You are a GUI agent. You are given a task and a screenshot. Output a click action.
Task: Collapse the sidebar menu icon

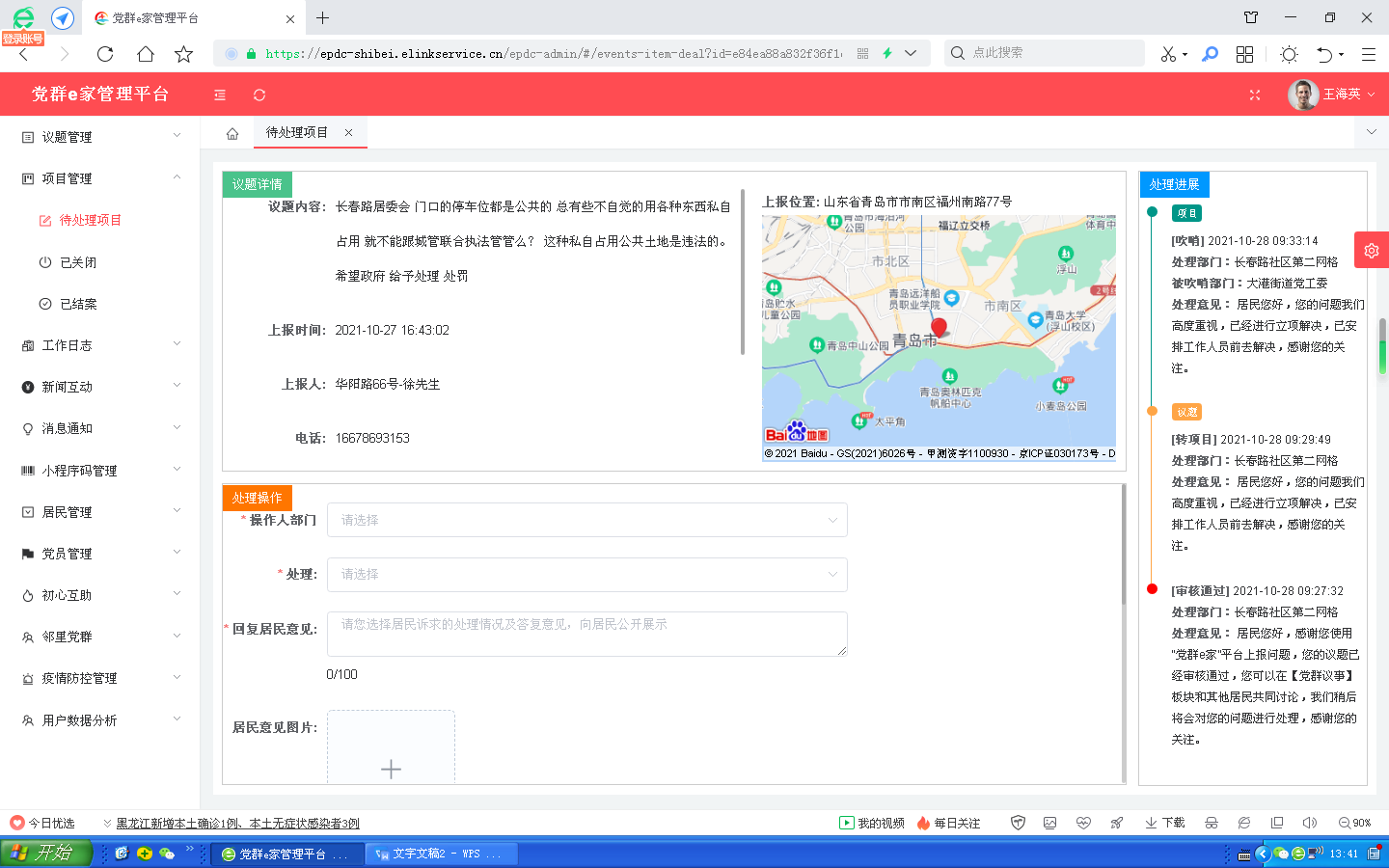click(220, 95)
